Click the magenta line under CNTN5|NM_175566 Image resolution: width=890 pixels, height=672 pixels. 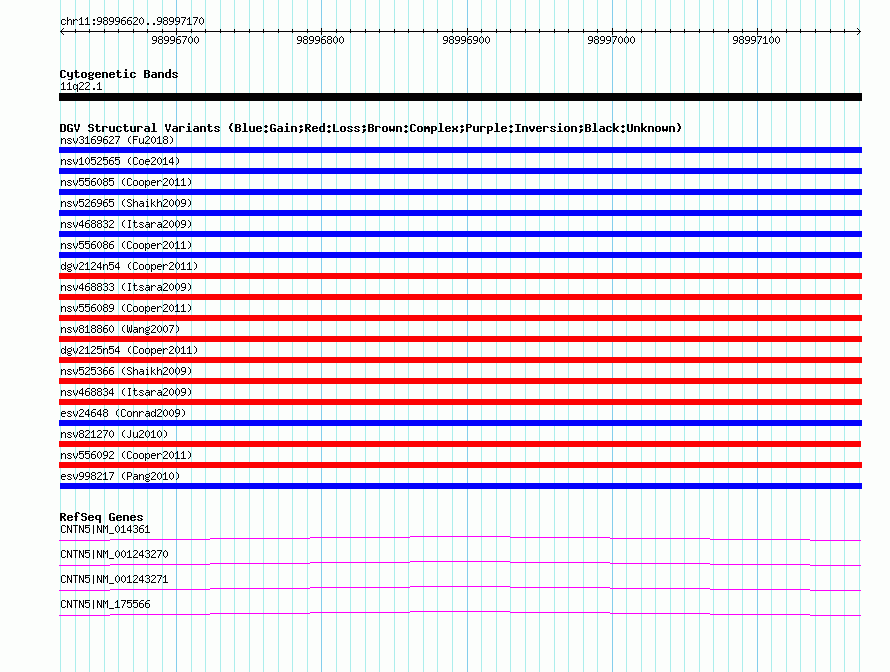click(460, 613)
